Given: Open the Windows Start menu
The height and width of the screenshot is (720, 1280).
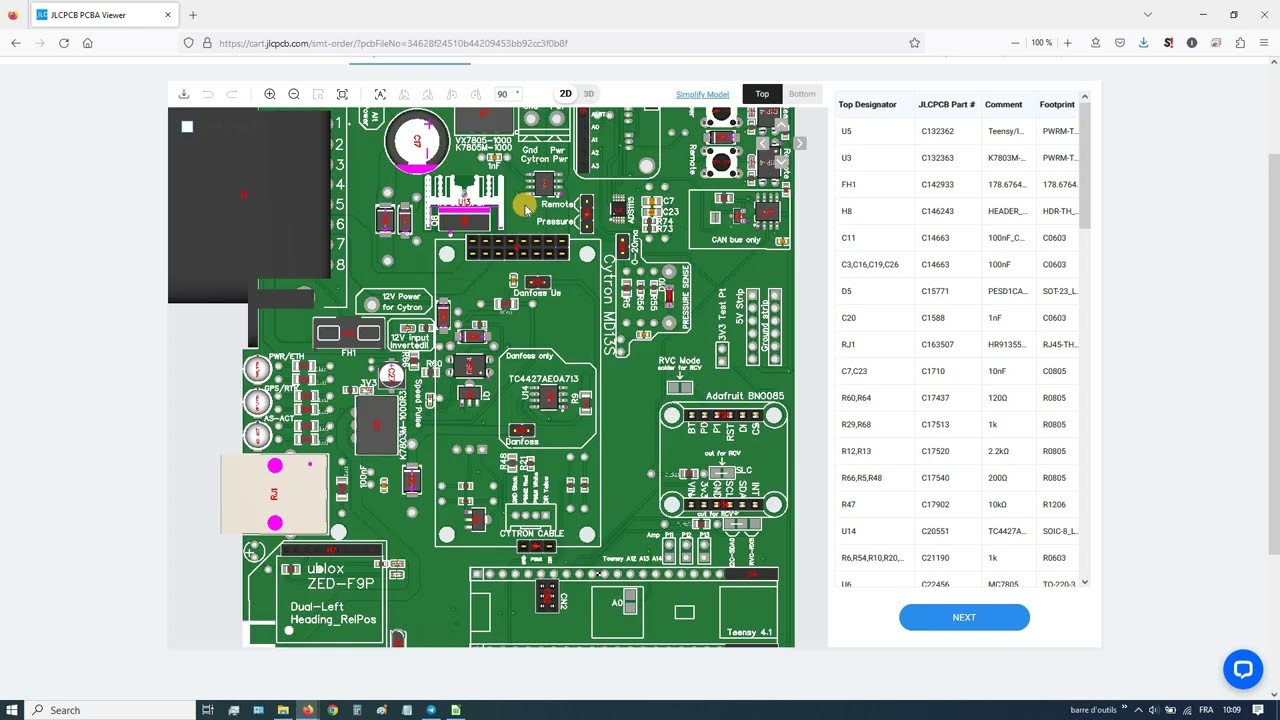Looking at the screenshot, I should point(12,710).
